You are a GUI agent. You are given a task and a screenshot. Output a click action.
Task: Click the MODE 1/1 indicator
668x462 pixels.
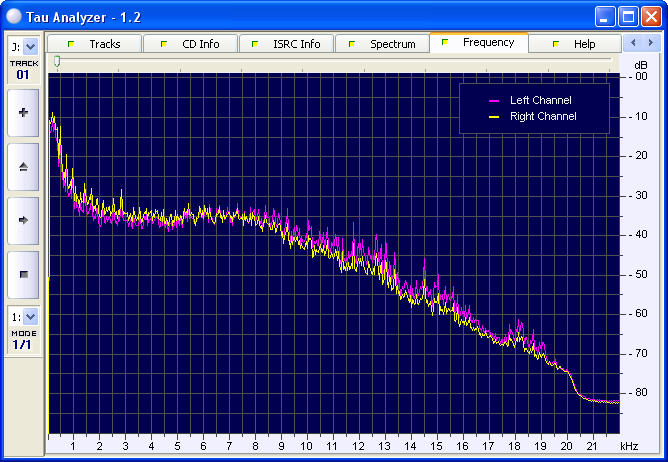23,340
